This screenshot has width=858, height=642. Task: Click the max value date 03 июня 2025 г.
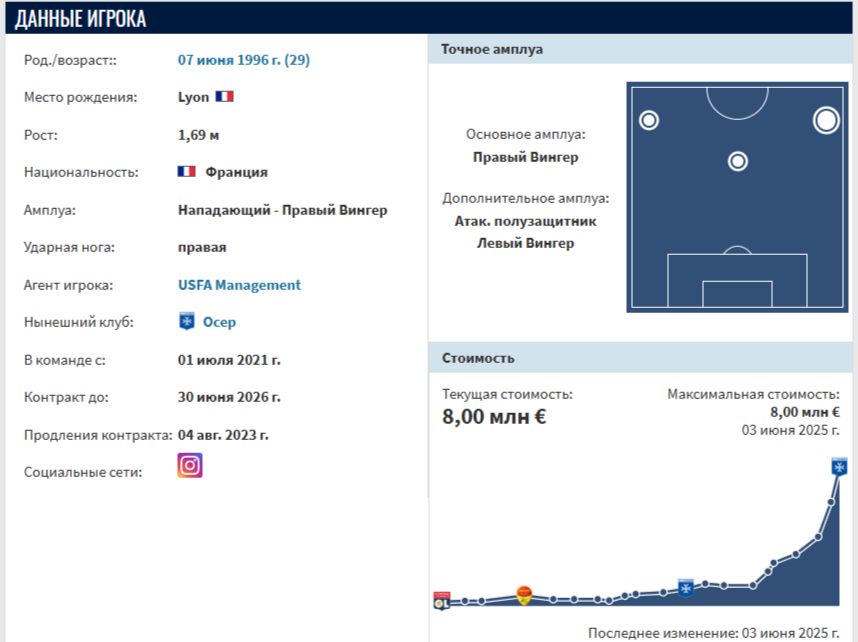tap(790, 430)
